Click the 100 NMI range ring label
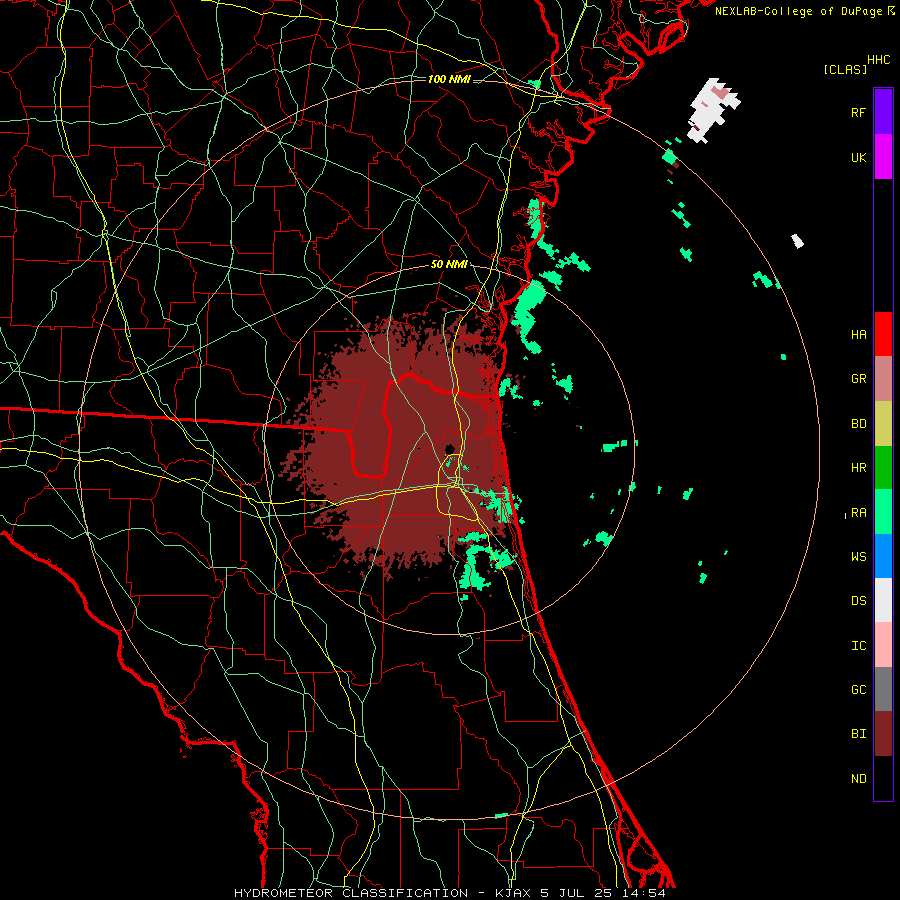Screen dimensions: 900x900 (x=449, y=79)
